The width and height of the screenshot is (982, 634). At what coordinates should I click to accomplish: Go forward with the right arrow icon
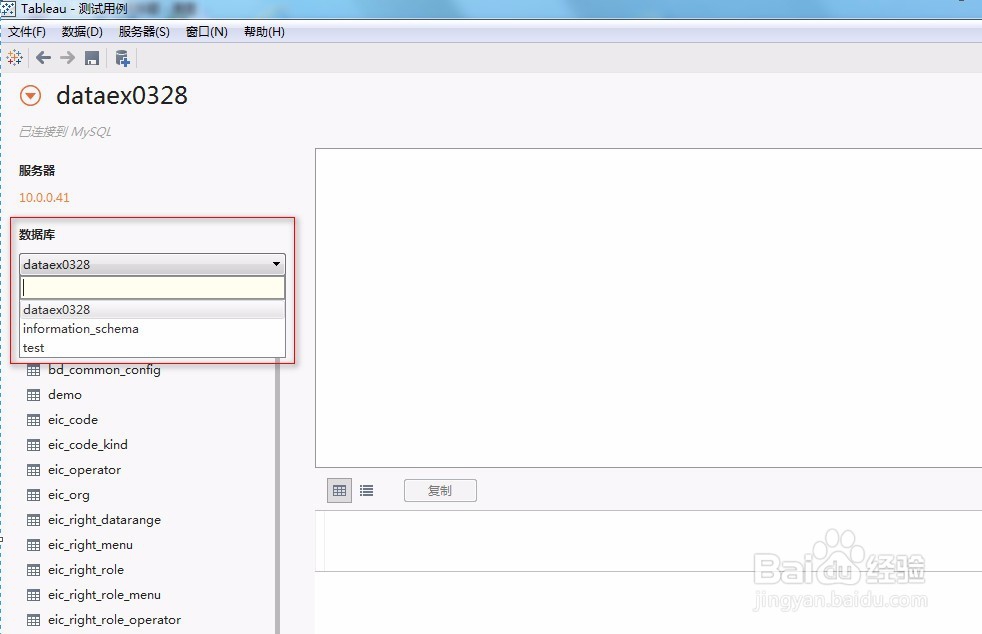point(68,58)
